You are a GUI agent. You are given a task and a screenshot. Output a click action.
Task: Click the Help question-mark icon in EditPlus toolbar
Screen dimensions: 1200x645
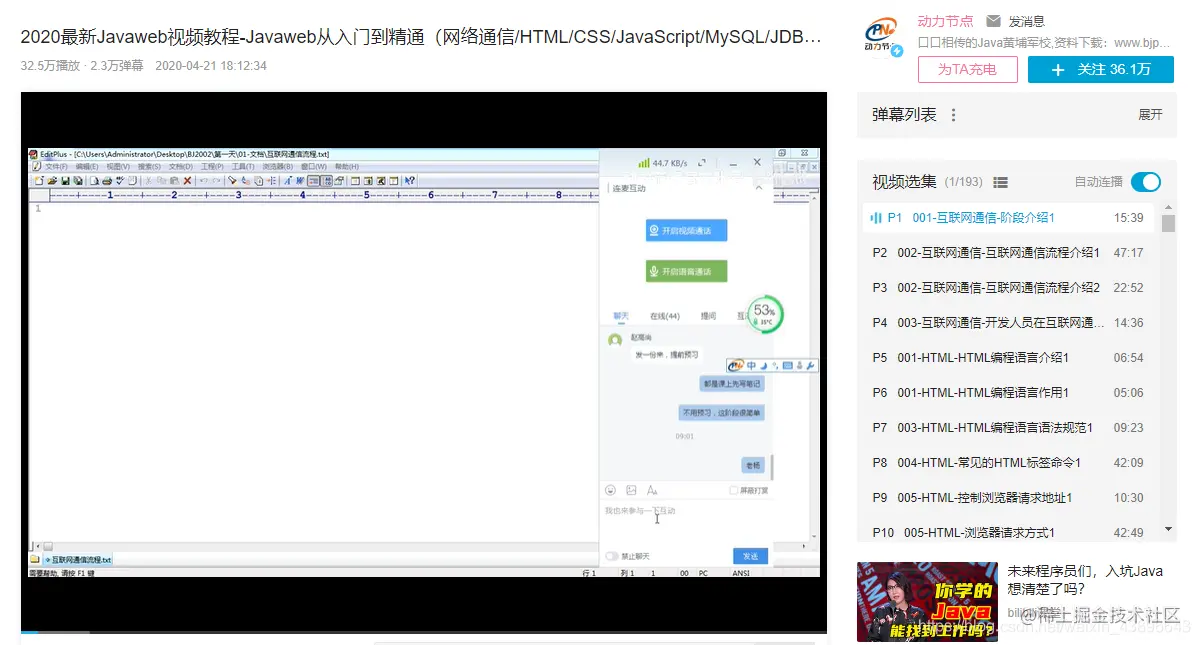coord(410,181)
